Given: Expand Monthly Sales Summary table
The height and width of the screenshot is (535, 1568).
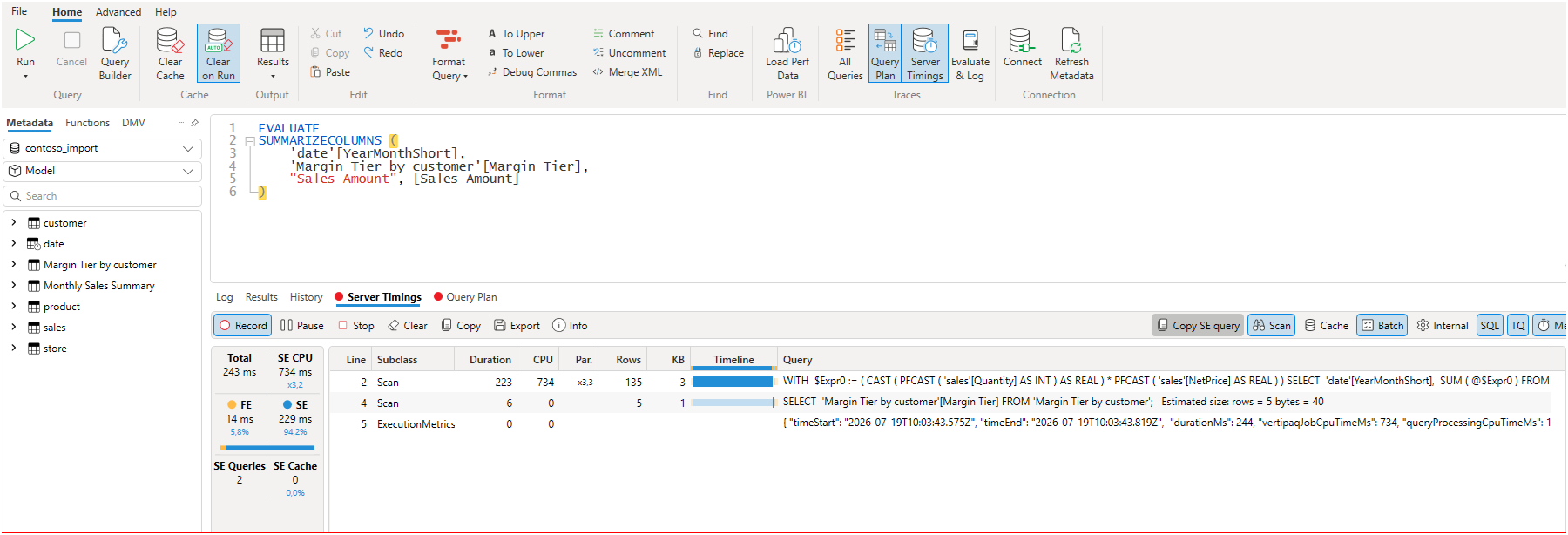Looking at the screenshot, I should click(14, 286).
